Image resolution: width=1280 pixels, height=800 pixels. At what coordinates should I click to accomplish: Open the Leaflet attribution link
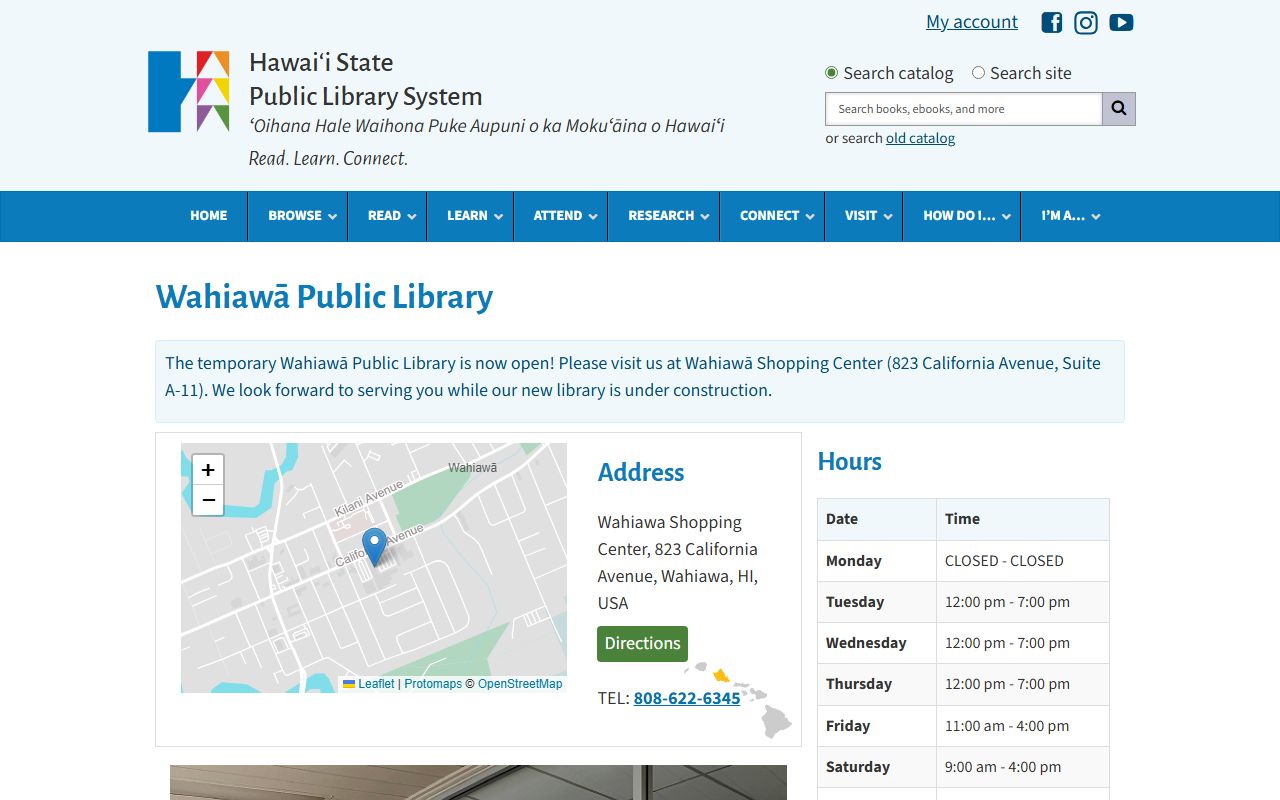369,684
